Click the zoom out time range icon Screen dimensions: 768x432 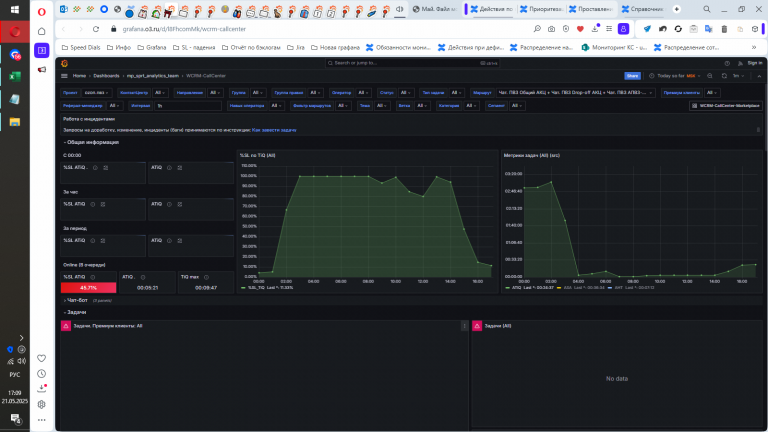710,76
